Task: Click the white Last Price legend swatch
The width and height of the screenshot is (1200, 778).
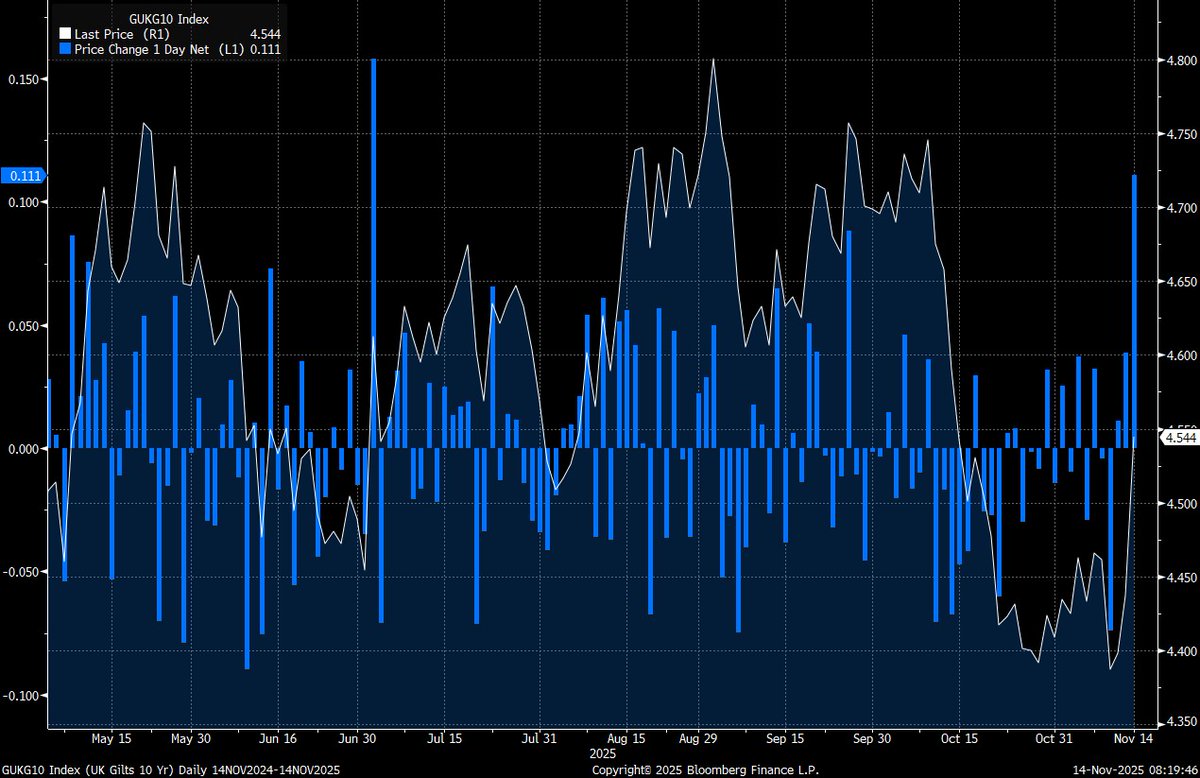Action: [65, 33]
